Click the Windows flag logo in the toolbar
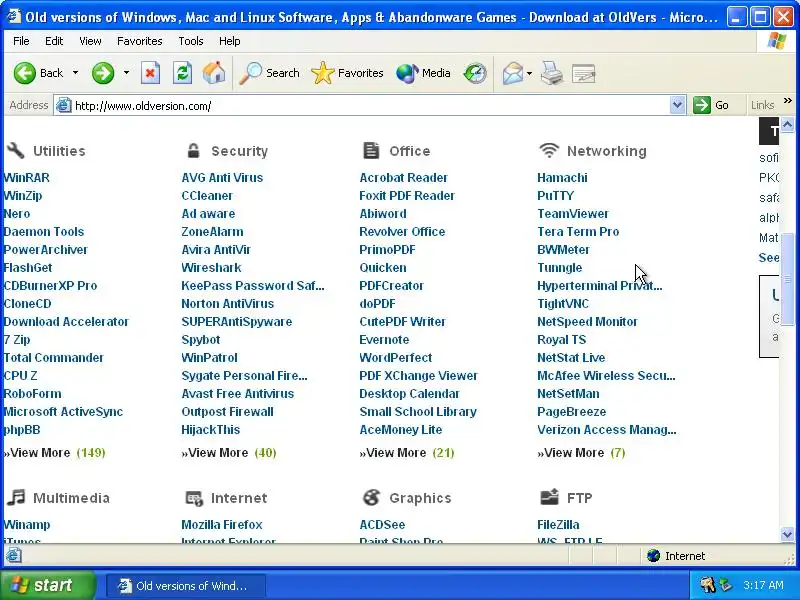This screenshot has height=600, width=800. [x=777, y=41]
